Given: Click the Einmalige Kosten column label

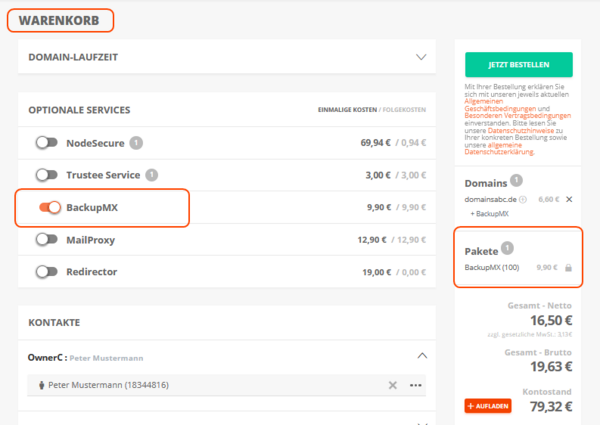Looking at the screenshot, I should (x=347, y=110).
